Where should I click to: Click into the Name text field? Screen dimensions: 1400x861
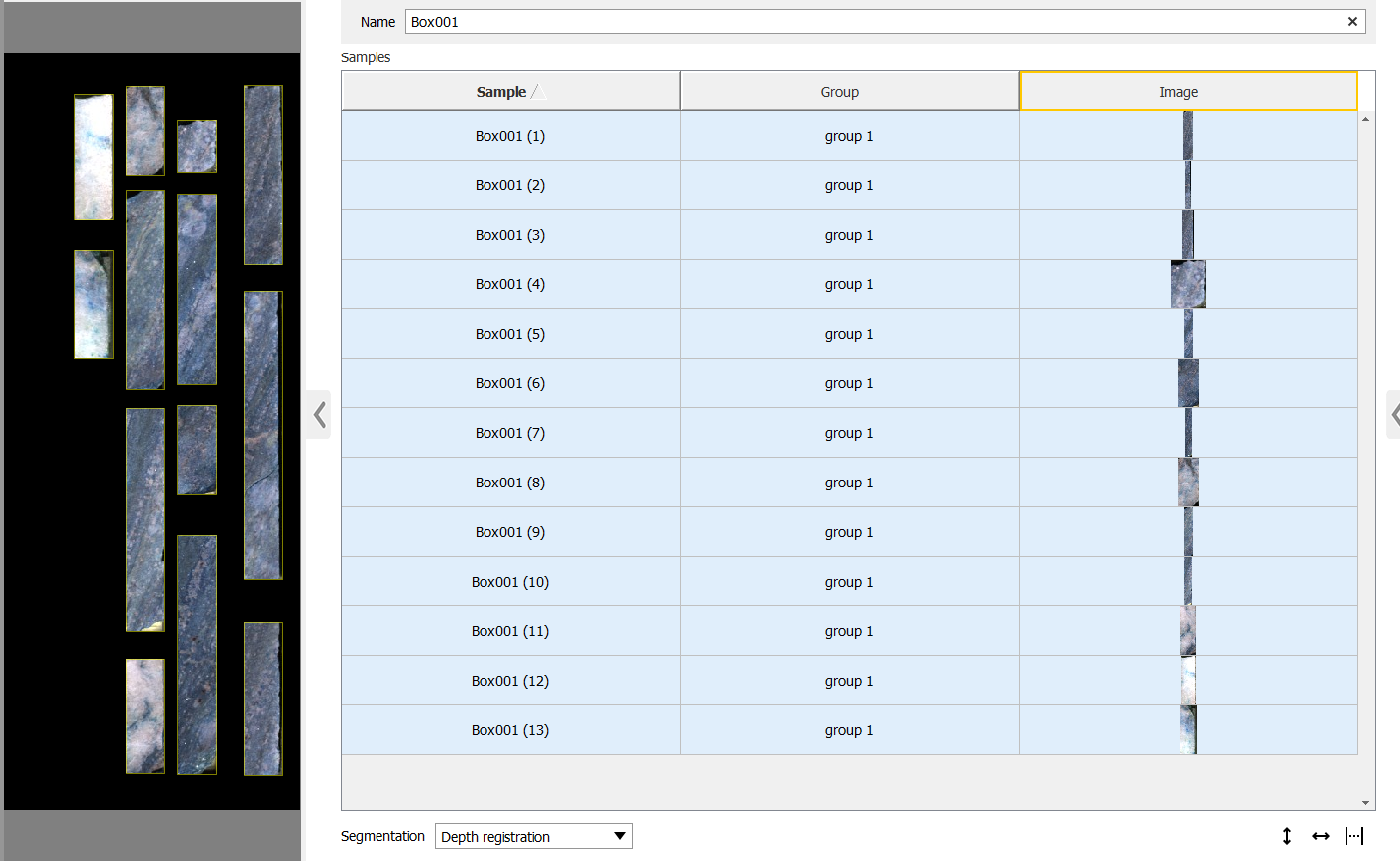click(x=872, y=22)
